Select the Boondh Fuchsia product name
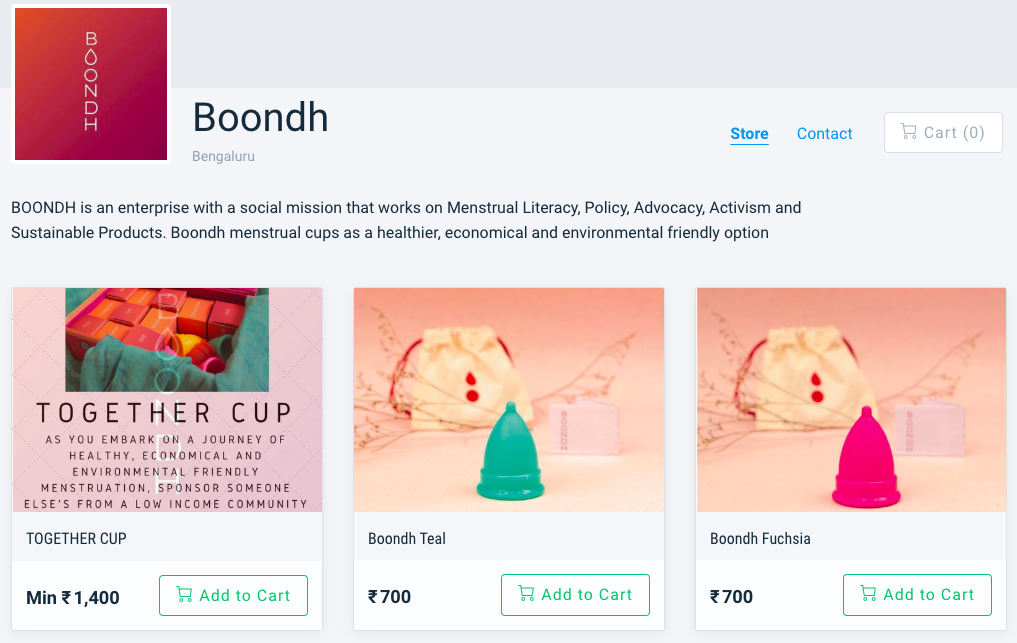Screen dimensions: 1017x643 (760, 539)
